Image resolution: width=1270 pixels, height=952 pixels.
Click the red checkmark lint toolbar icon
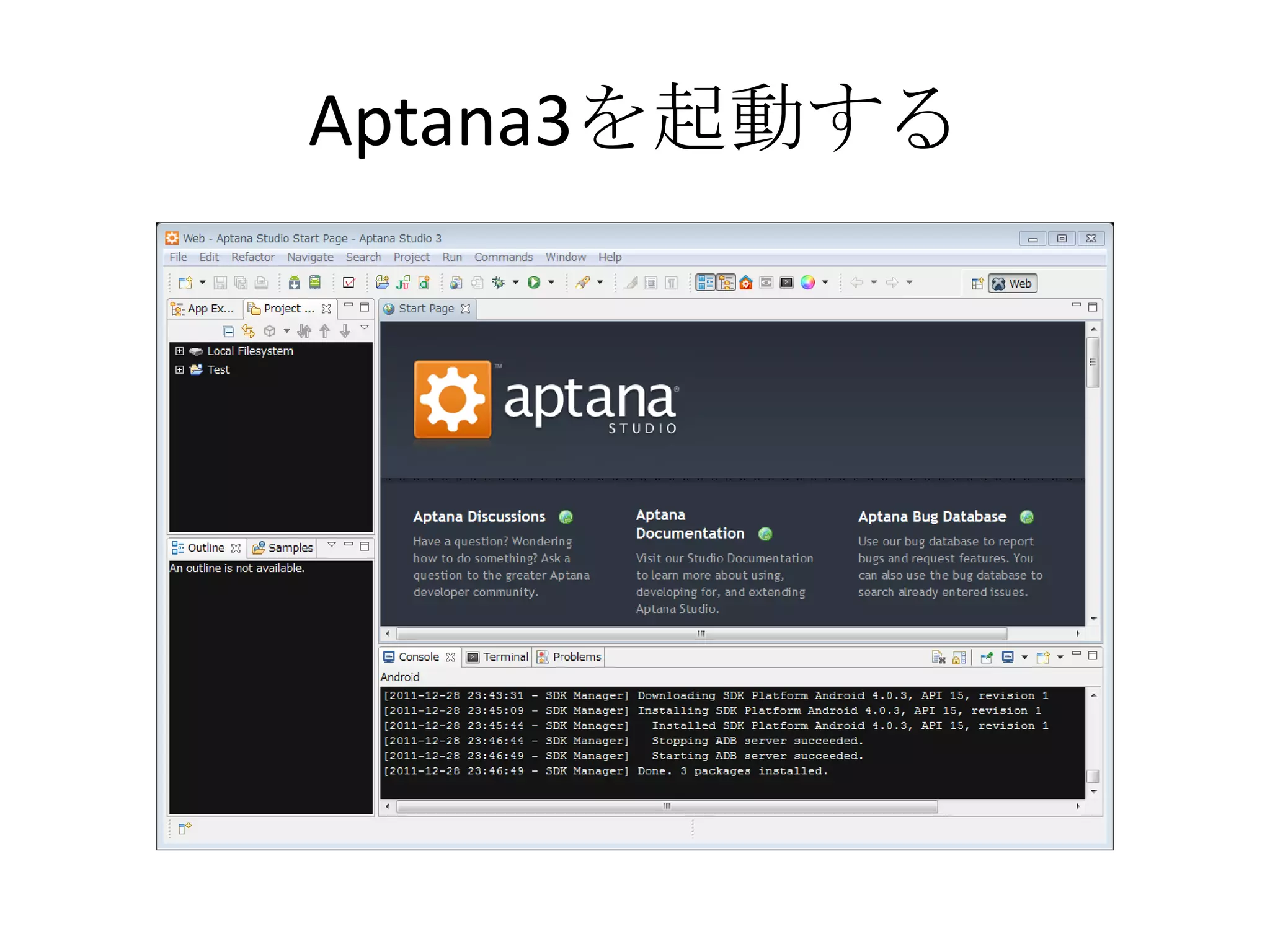pyautogui.click(x=349, y=283)
